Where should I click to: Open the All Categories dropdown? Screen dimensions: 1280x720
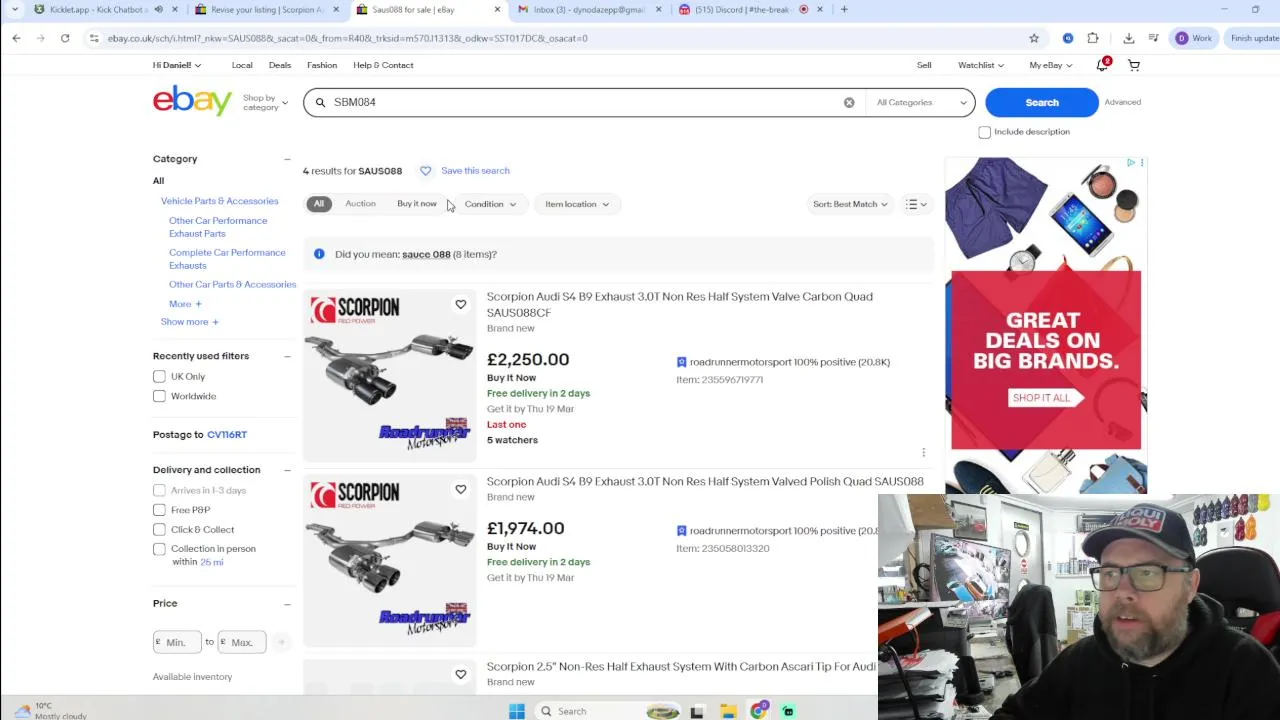921,102
